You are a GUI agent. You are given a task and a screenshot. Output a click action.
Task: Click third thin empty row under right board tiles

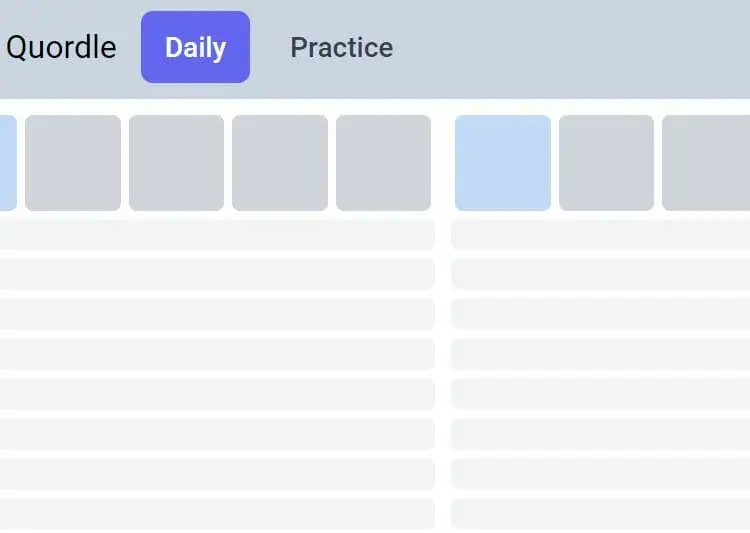pos(600,314)
